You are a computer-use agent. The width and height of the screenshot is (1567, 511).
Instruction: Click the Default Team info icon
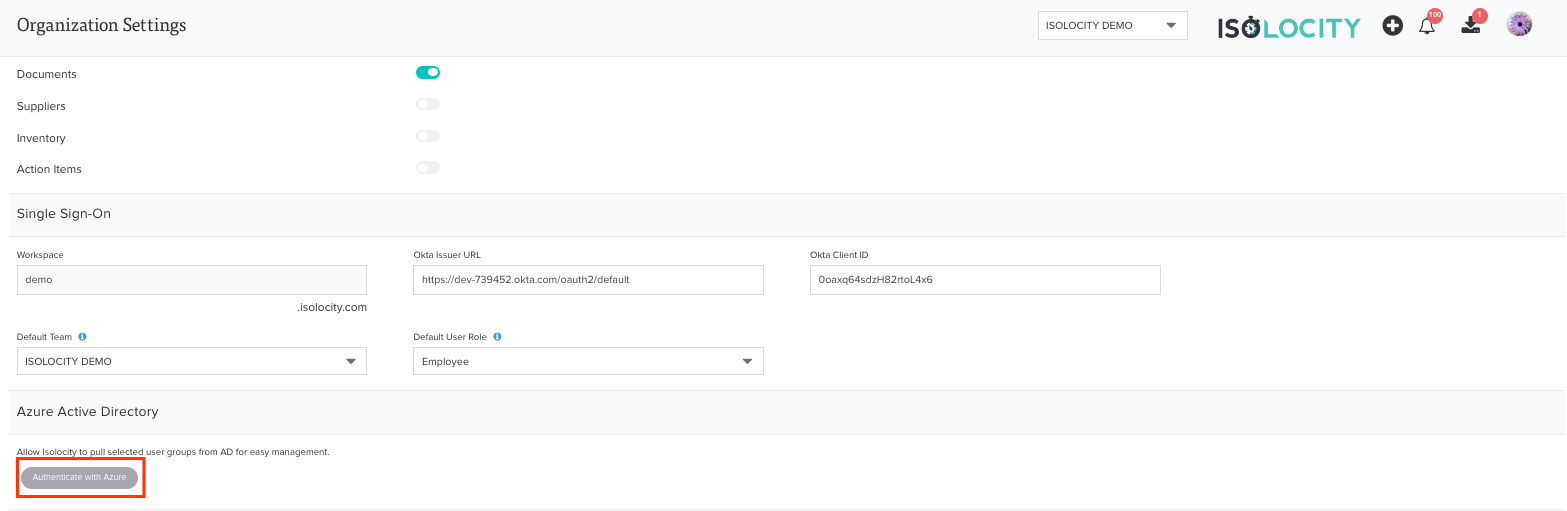[x=82, y=337]
